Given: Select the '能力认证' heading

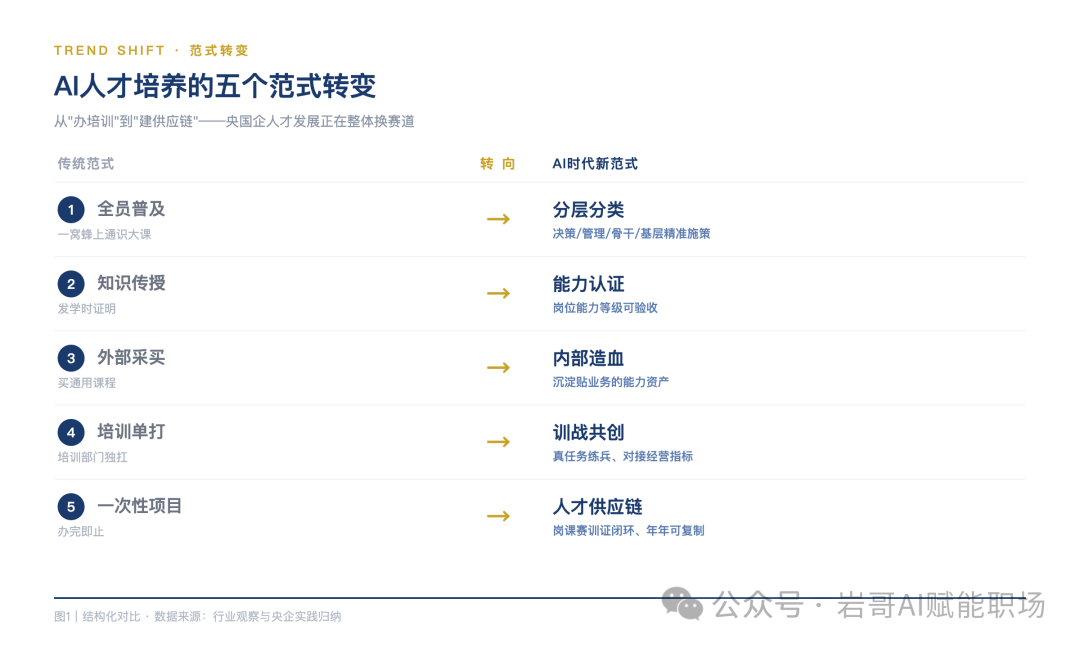Looking at the screenshot, I should tap(588, 284).
